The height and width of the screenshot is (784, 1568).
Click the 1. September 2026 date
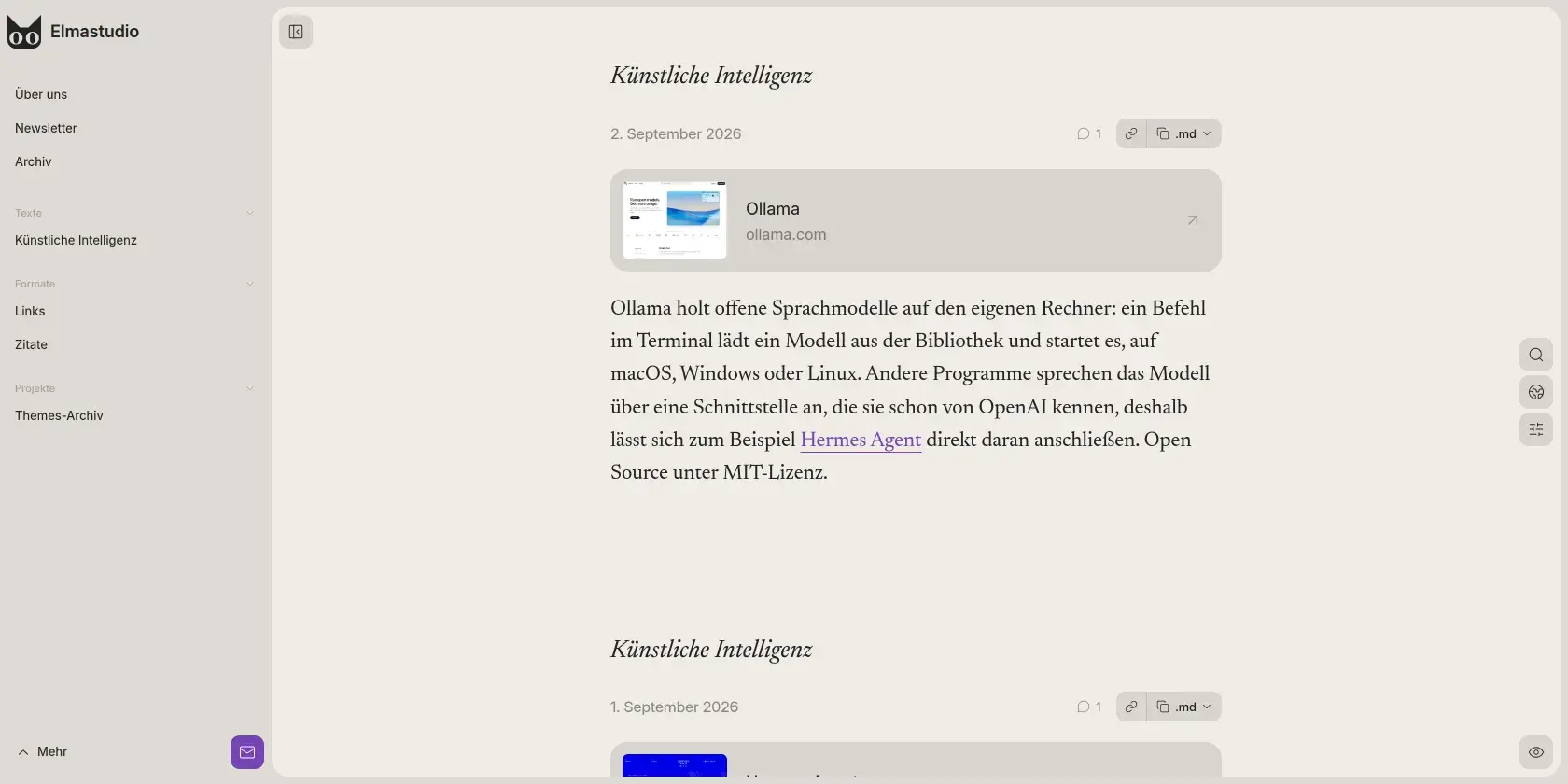674,707
